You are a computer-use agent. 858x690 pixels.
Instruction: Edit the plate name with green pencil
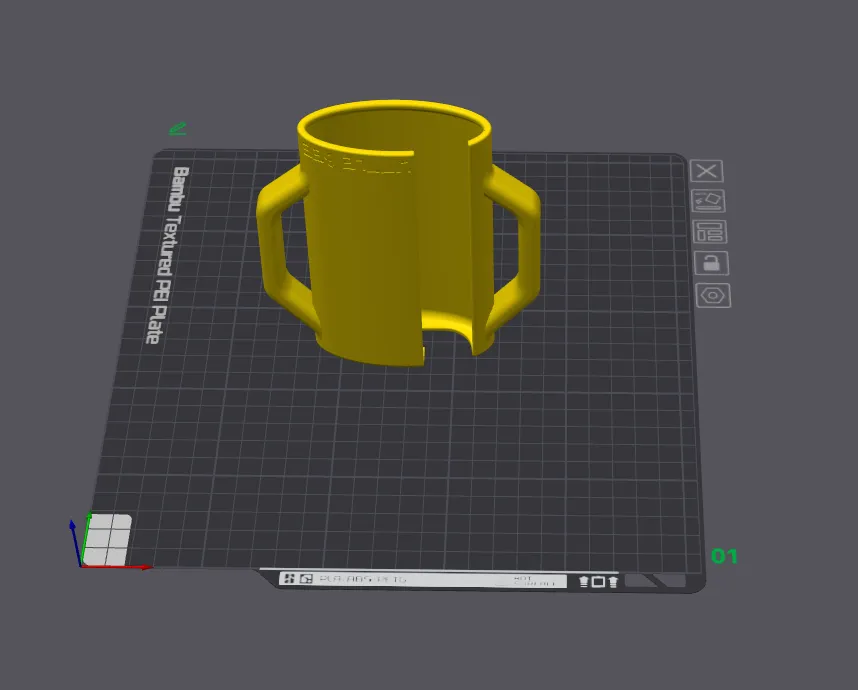coord(178,129)
